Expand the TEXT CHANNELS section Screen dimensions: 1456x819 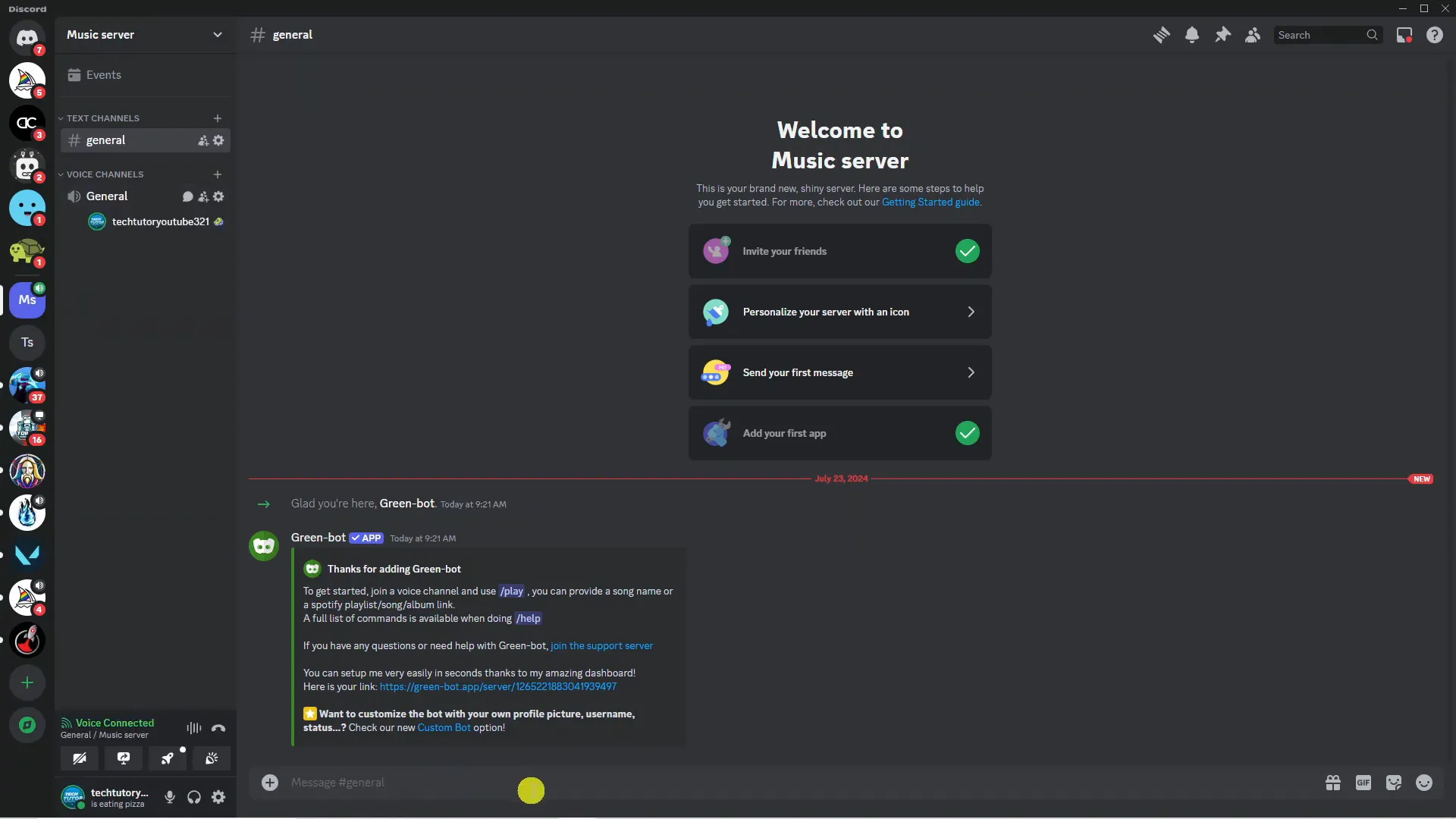pyautogui.click(x=63, y=118)
